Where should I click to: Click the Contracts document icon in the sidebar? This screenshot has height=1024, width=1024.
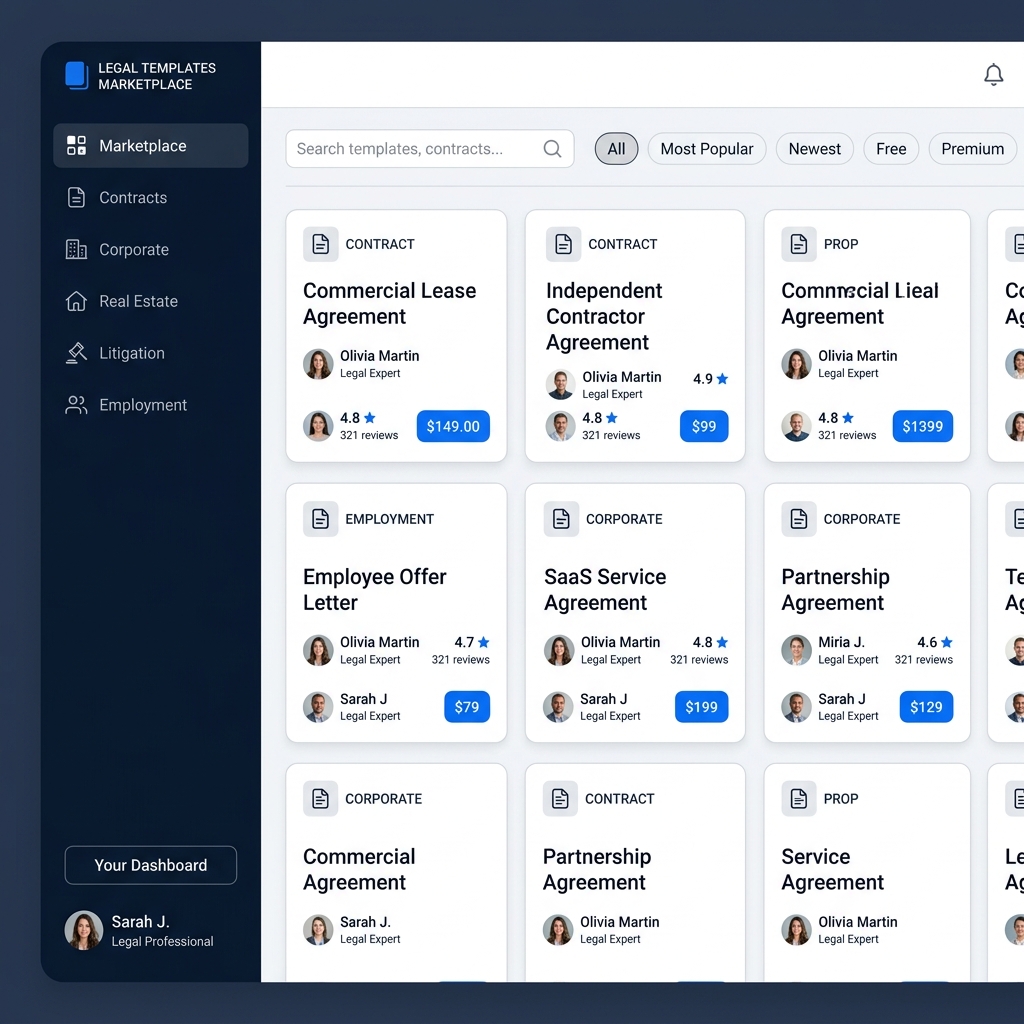pyautogui.click(x=76, y=197)
